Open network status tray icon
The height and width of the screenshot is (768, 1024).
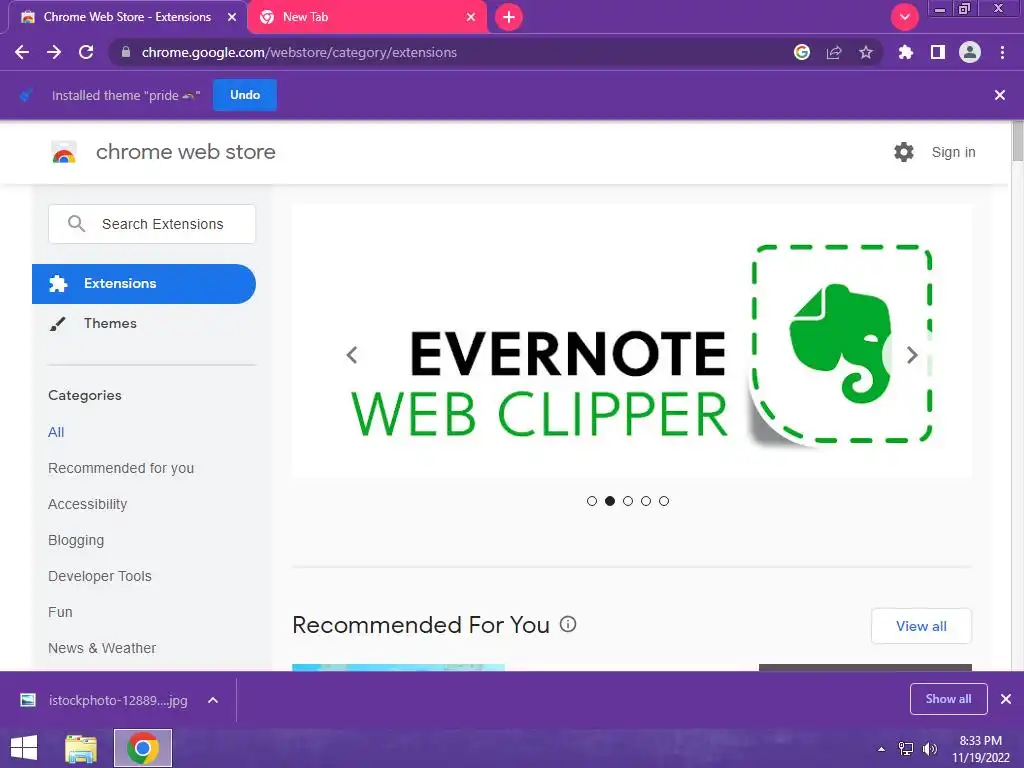tap(906, 749)
